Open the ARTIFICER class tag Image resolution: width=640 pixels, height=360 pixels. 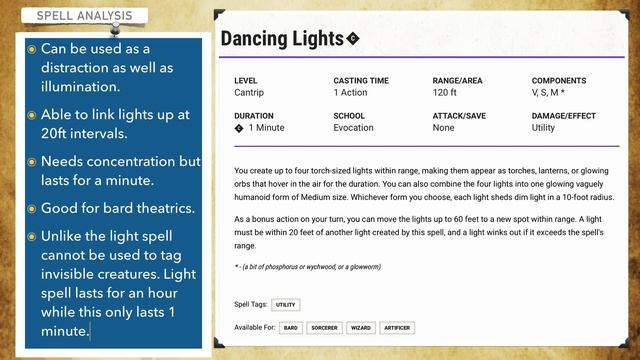tap(397, 328)
